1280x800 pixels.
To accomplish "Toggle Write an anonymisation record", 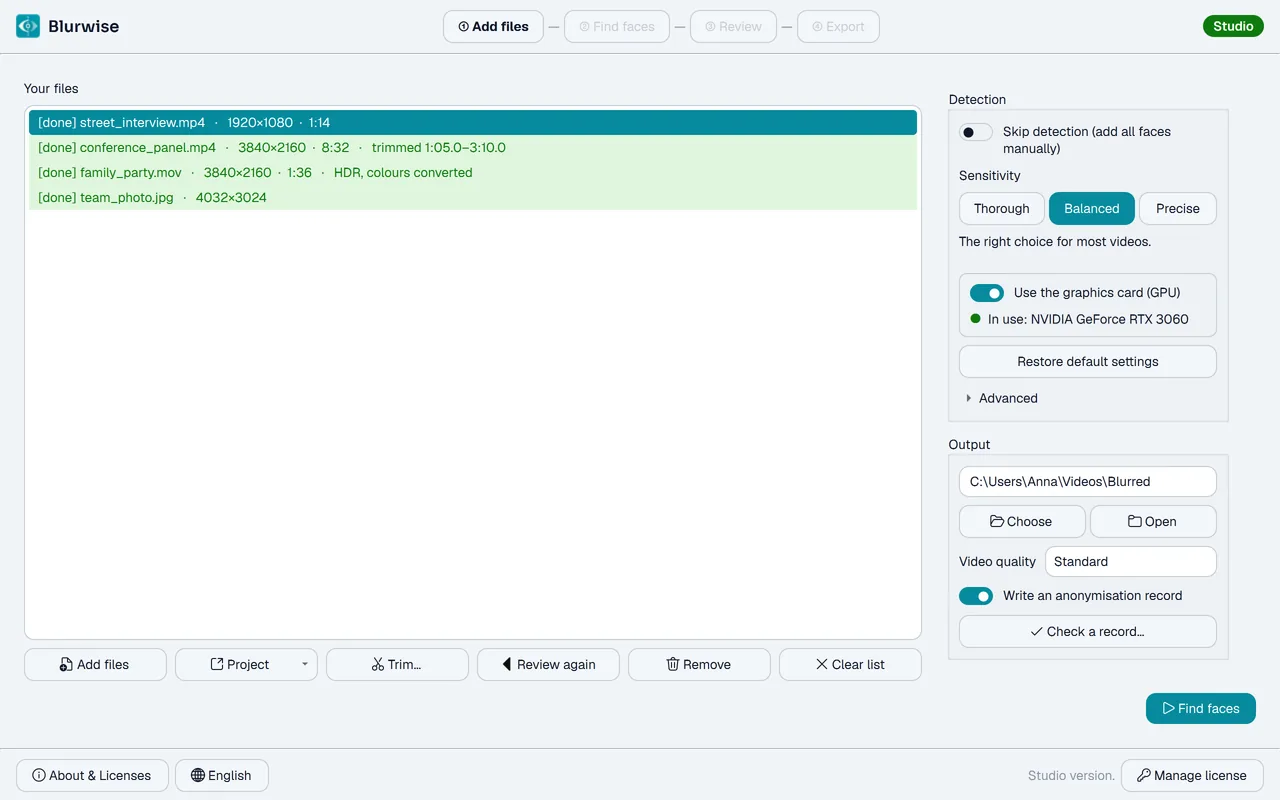I will [976, 596].
